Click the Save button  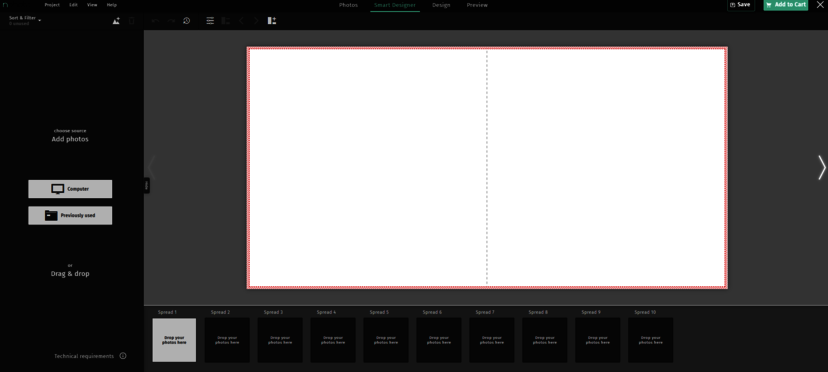[x=740, y=5]
